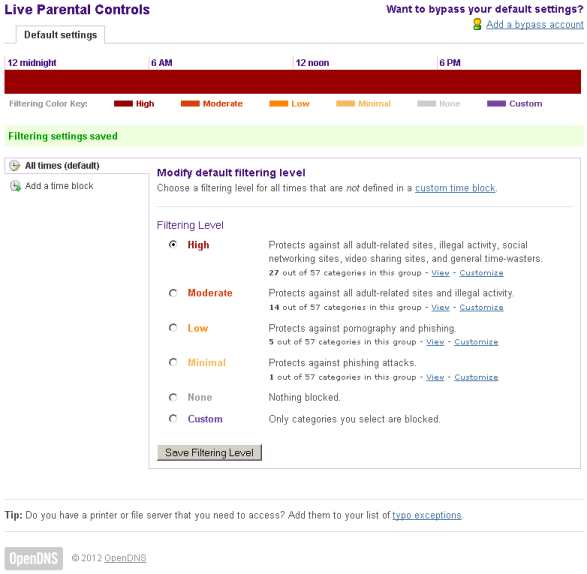
Task: Click the OpenDNS logo in footer
Action: coord(34,558)
